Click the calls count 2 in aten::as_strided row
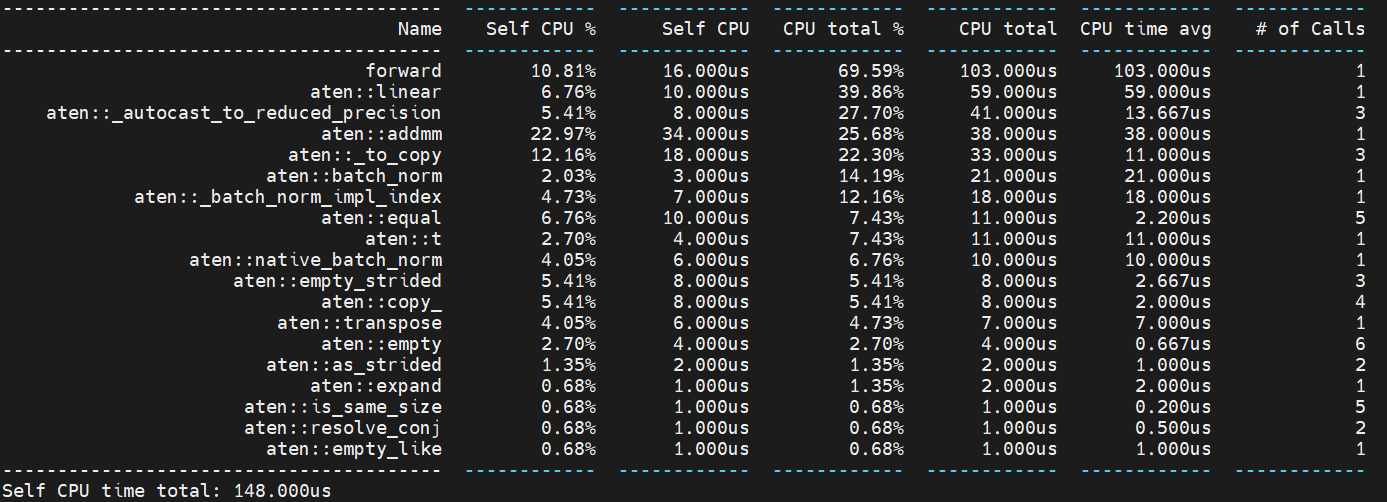 1360,365
